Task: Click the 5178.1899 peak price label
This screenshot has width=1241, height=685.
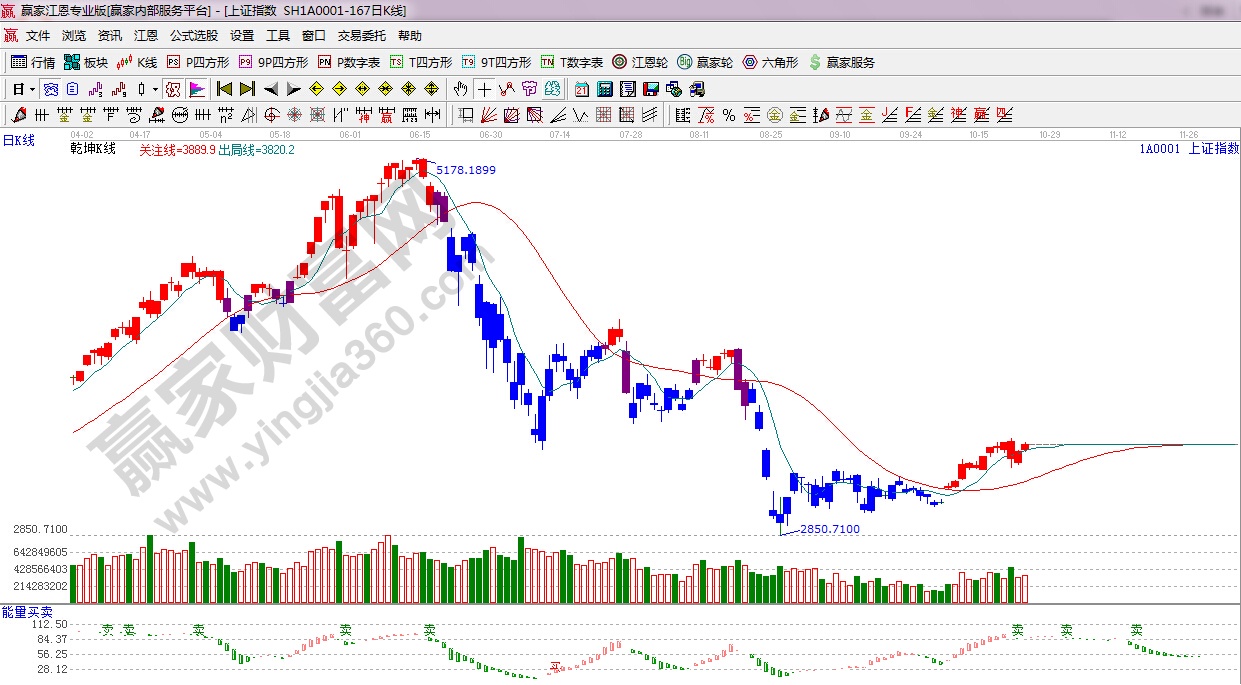Action: coord(466,170)
